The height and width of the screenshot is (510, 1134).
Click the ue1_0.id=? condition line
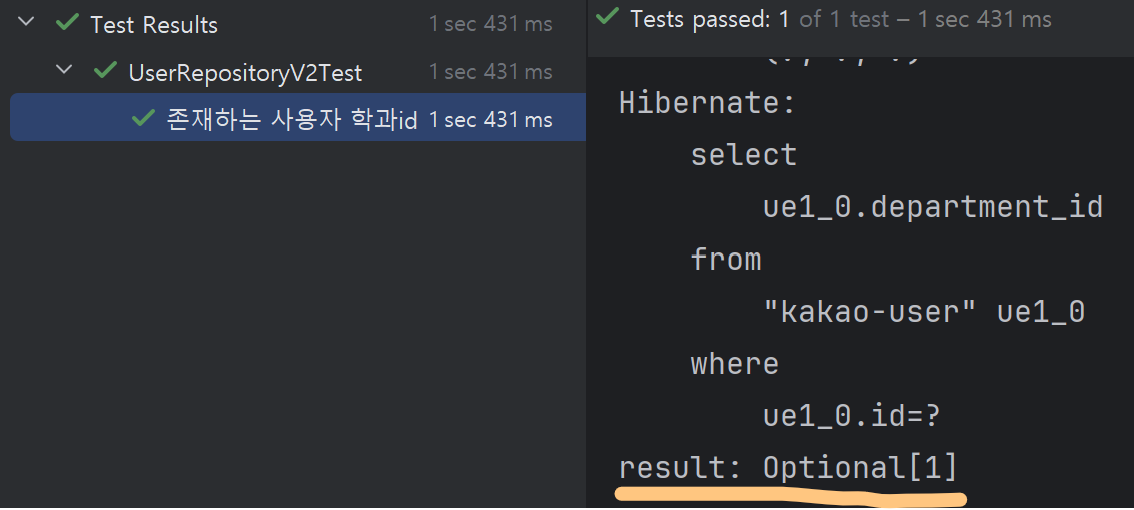pos(852,416)
